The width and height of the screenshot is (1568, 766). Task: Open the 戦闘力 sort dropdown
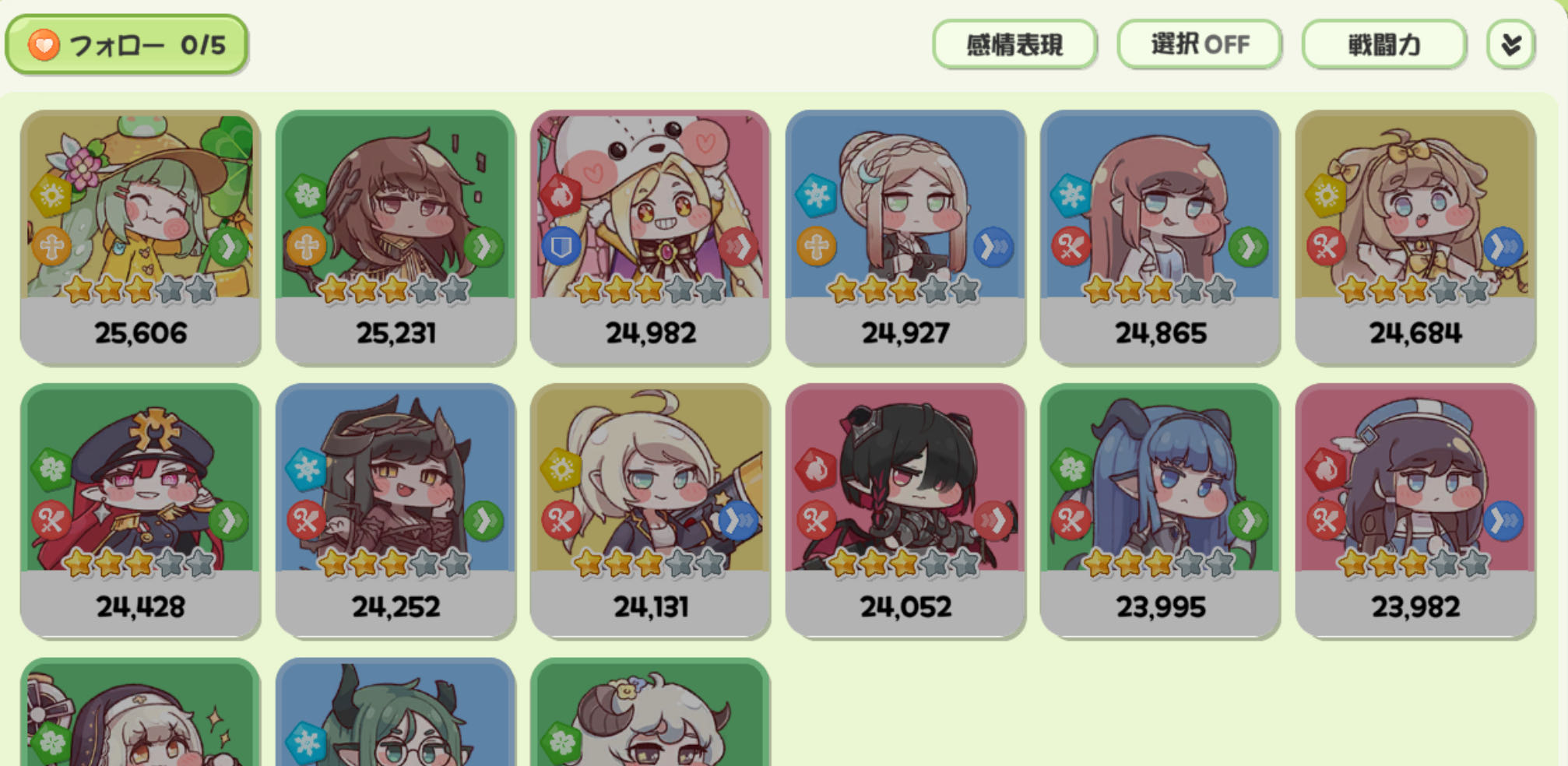click(1384, 44)
